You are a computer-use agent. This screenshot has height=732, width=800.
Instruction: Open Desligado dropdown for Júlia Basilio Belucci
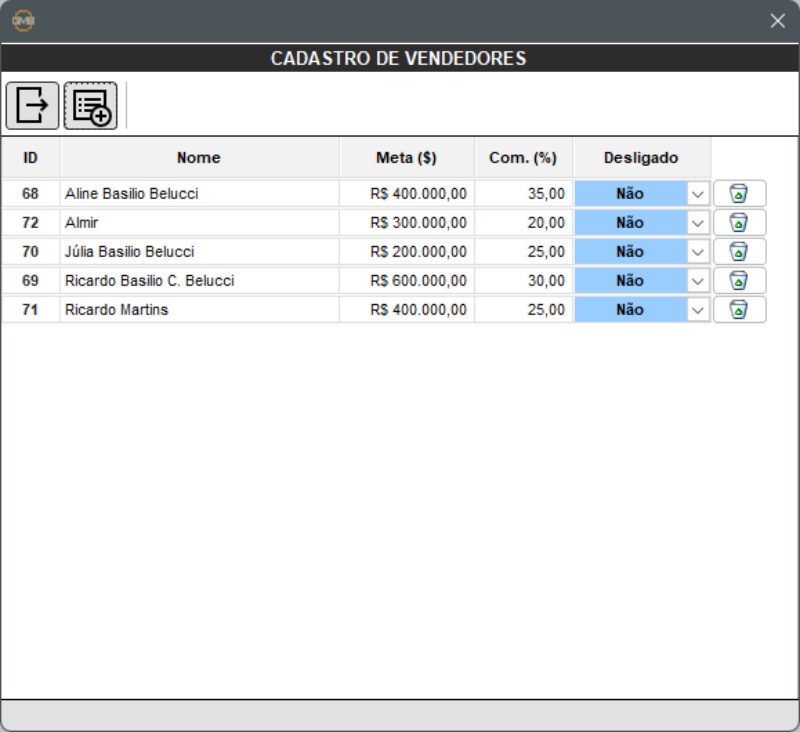pyautogui.click(x=697, y=252)
